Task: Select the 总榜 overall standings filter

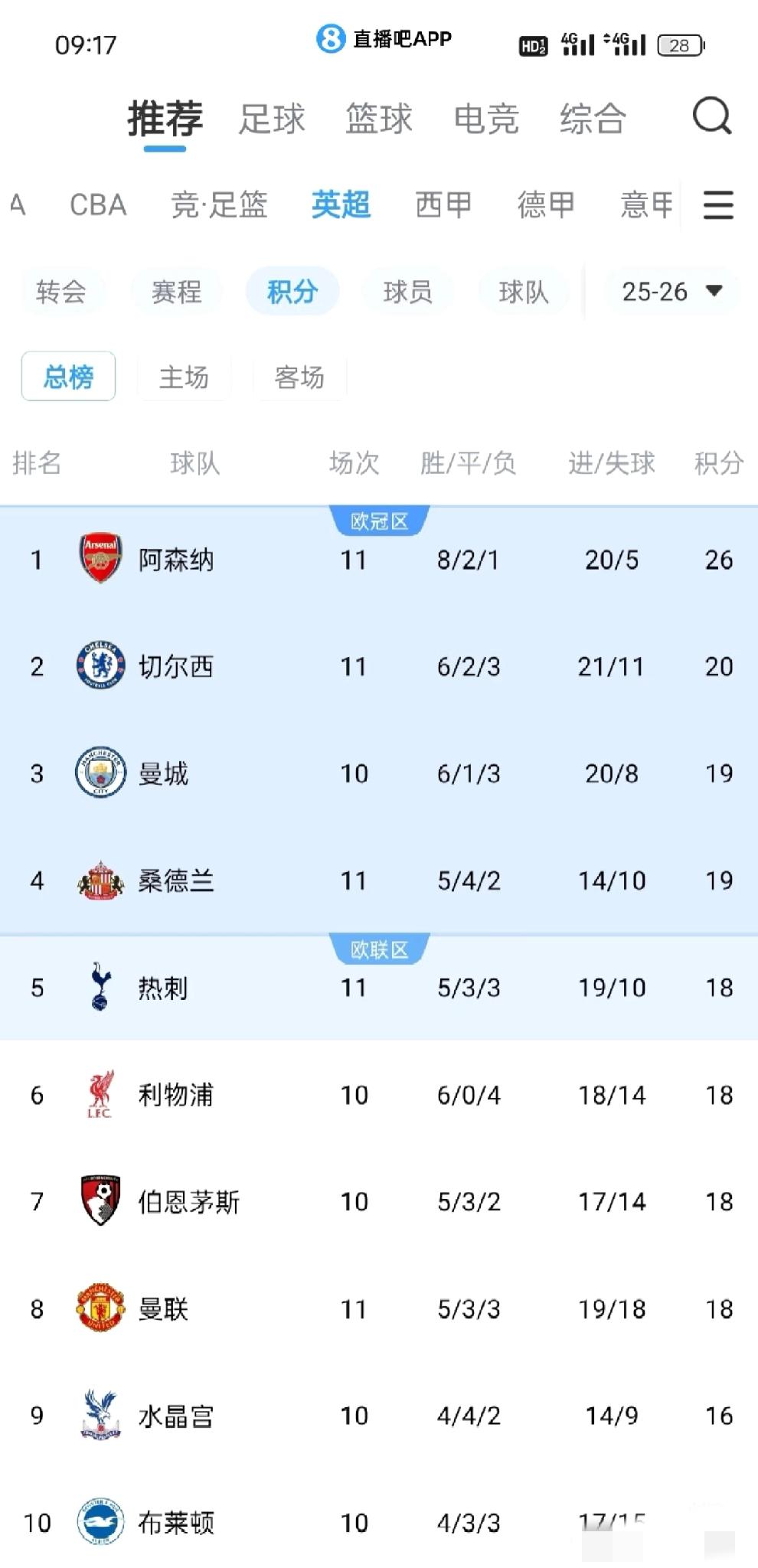Action: pos(68,377)
